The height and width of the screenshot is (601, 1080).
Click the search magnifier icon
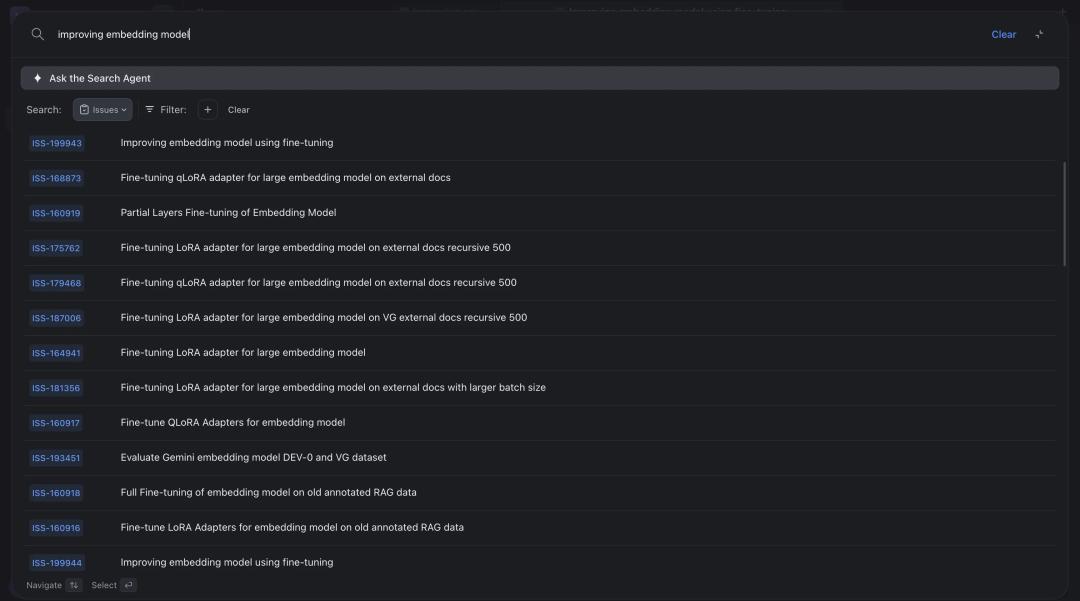(x=37, y=33)
